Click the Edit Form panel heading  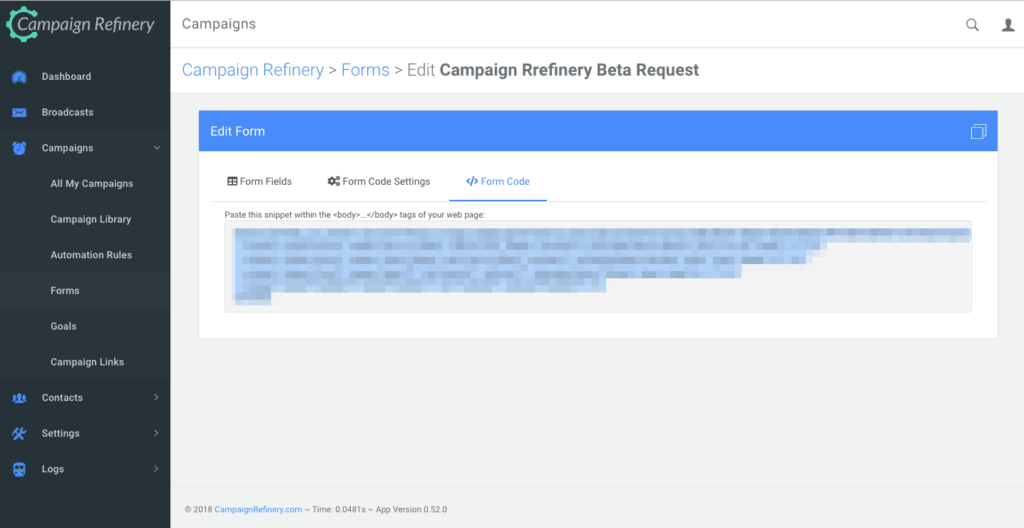point(238,131)
